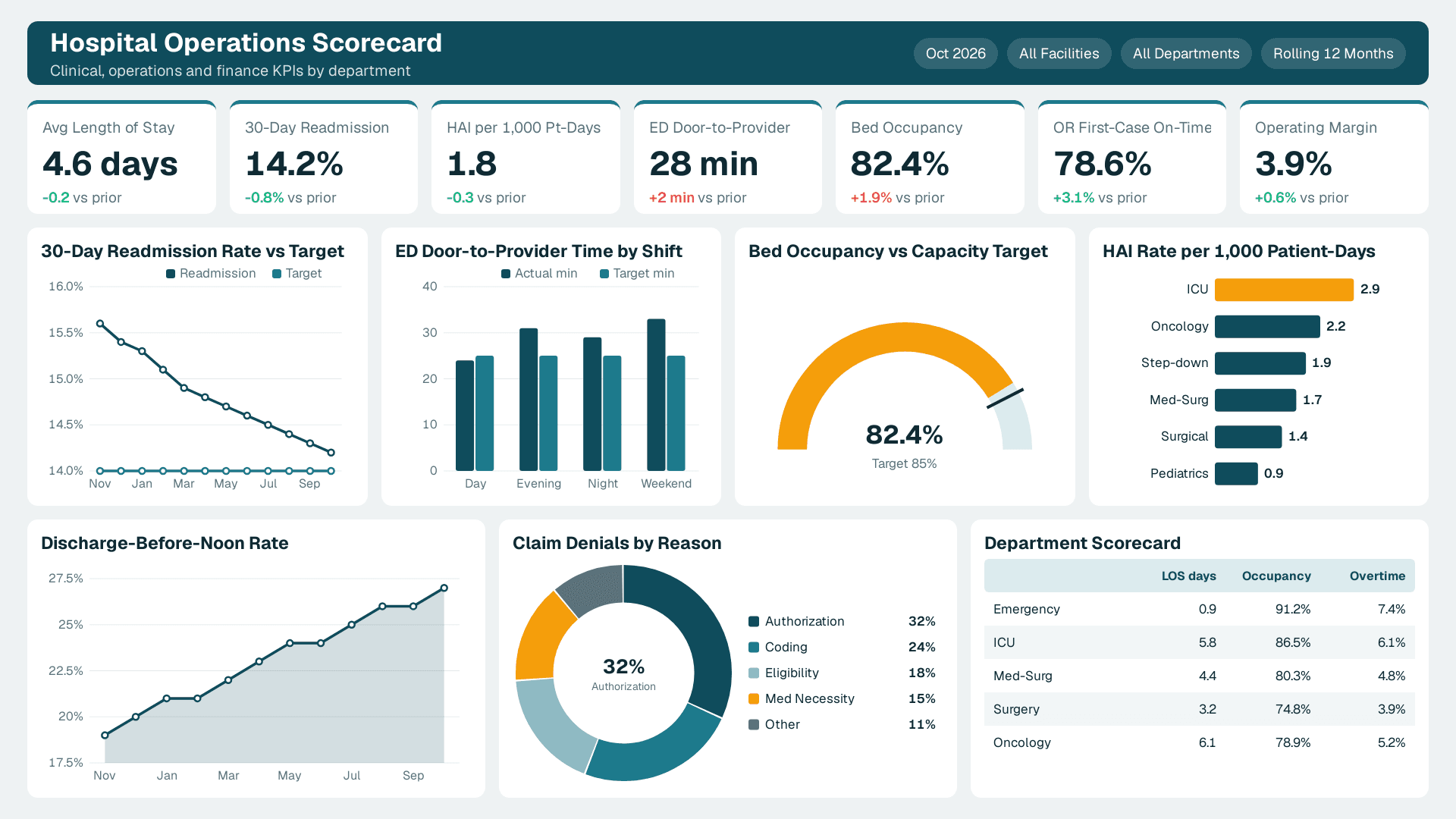Screen dimensions: 1456x819
Task: Click the first Nov point on readmission line
Action: pyautogui.click(x=100, y=324)
